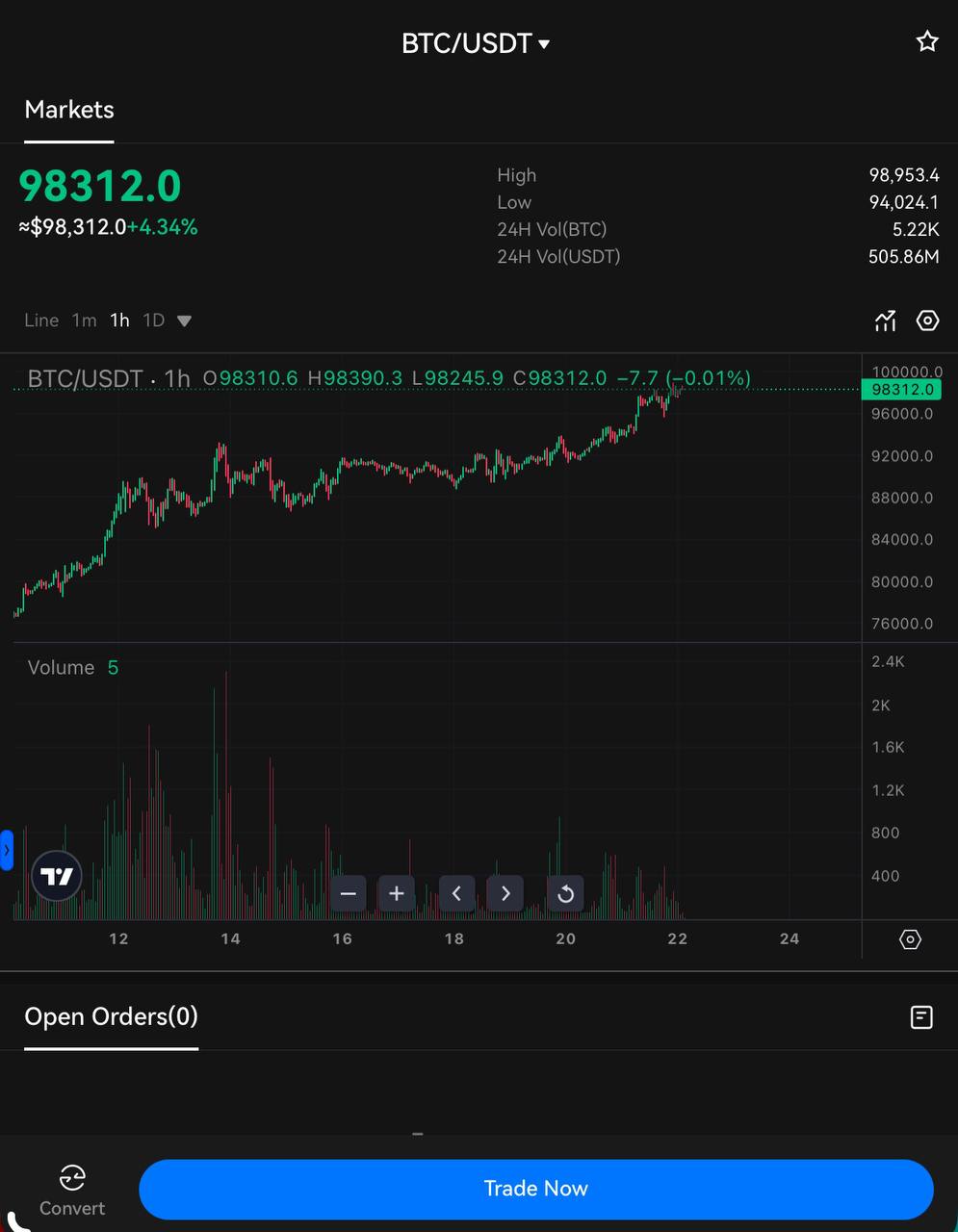Screen dimensions: 958x1232
Task: Switch chart to Line mode
Action: pyautogui.click(x=41, y=321)
